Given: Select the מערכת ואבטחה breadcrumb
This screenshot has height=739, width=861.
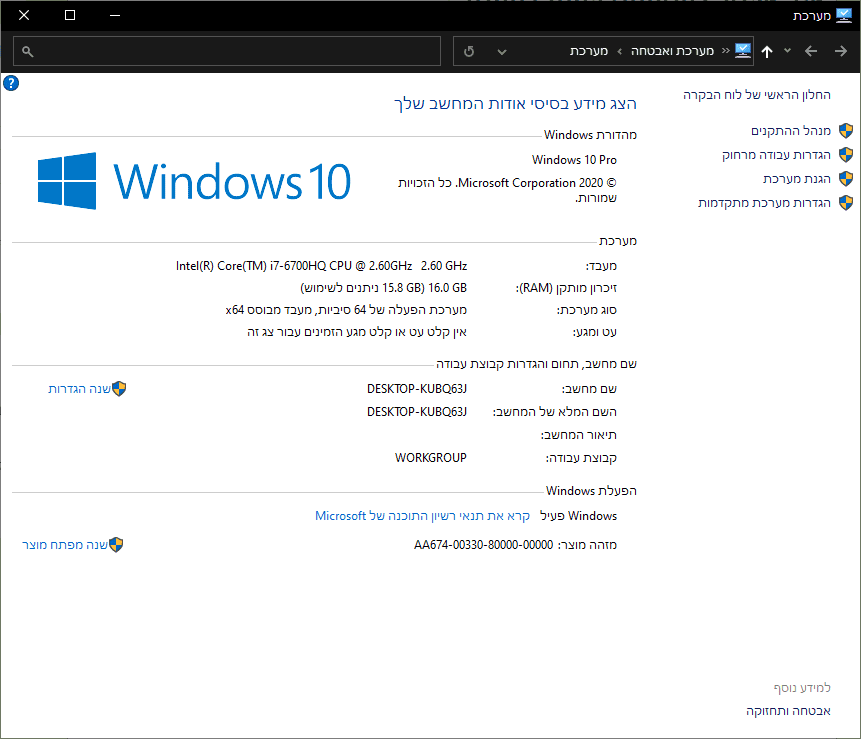Looking at the screenshot, I should click(x=672, y=51).
